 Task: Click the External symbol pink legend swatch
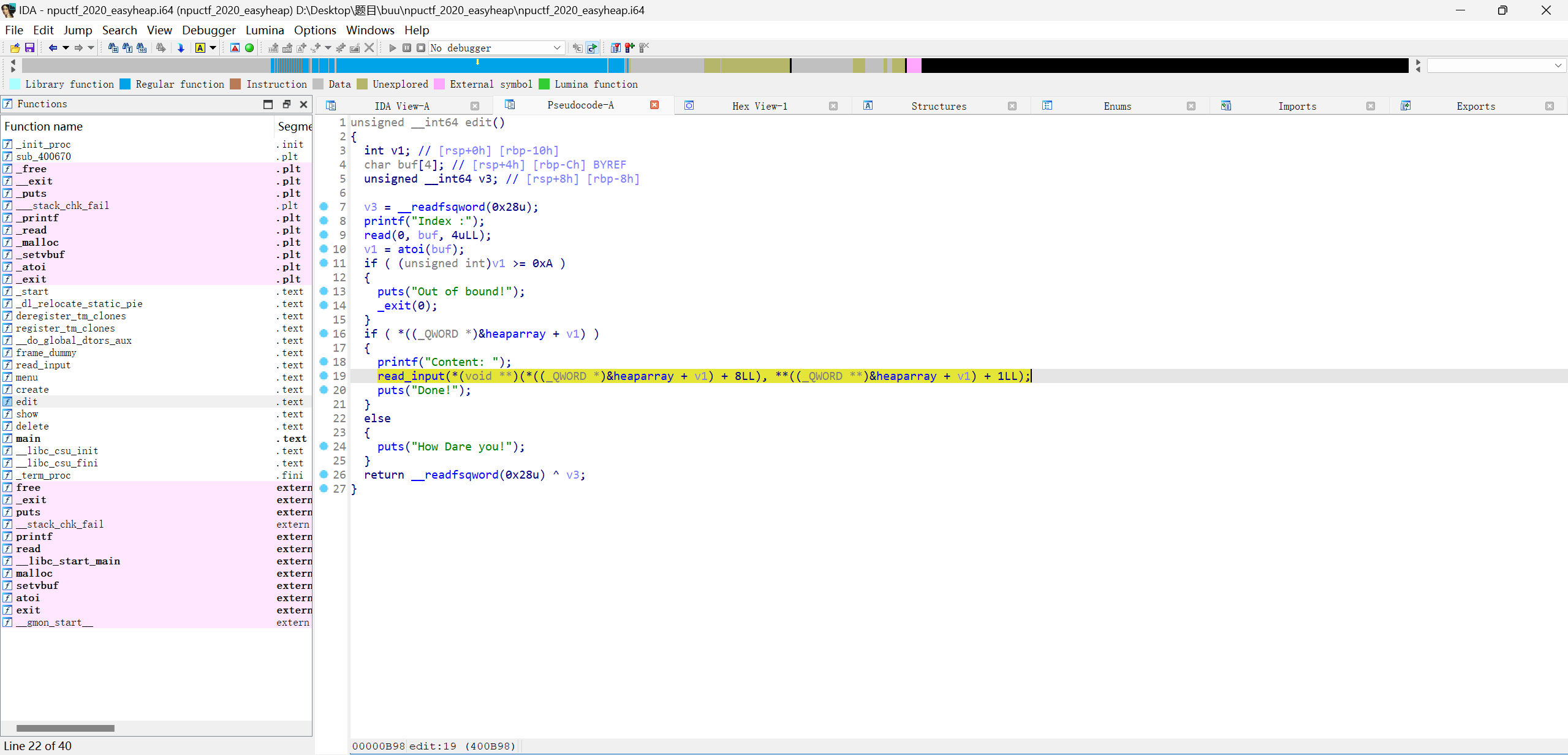pos(439,84)
